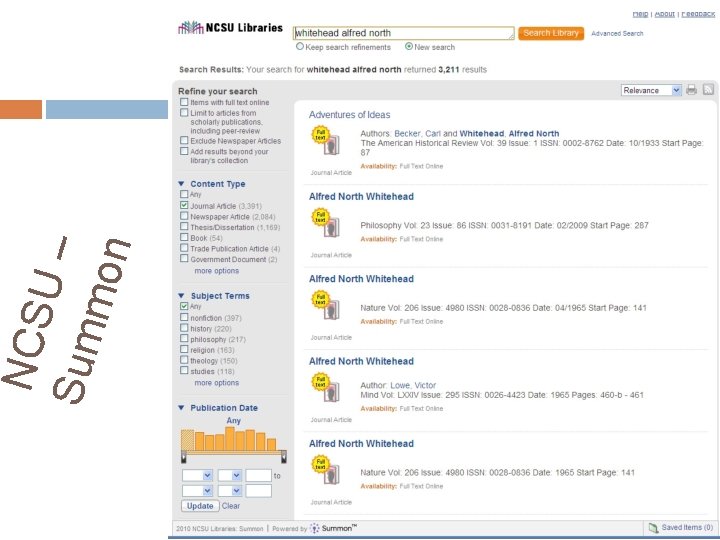Click the end year text box
This screenshot has height=540, width=720.
point(259,491)
